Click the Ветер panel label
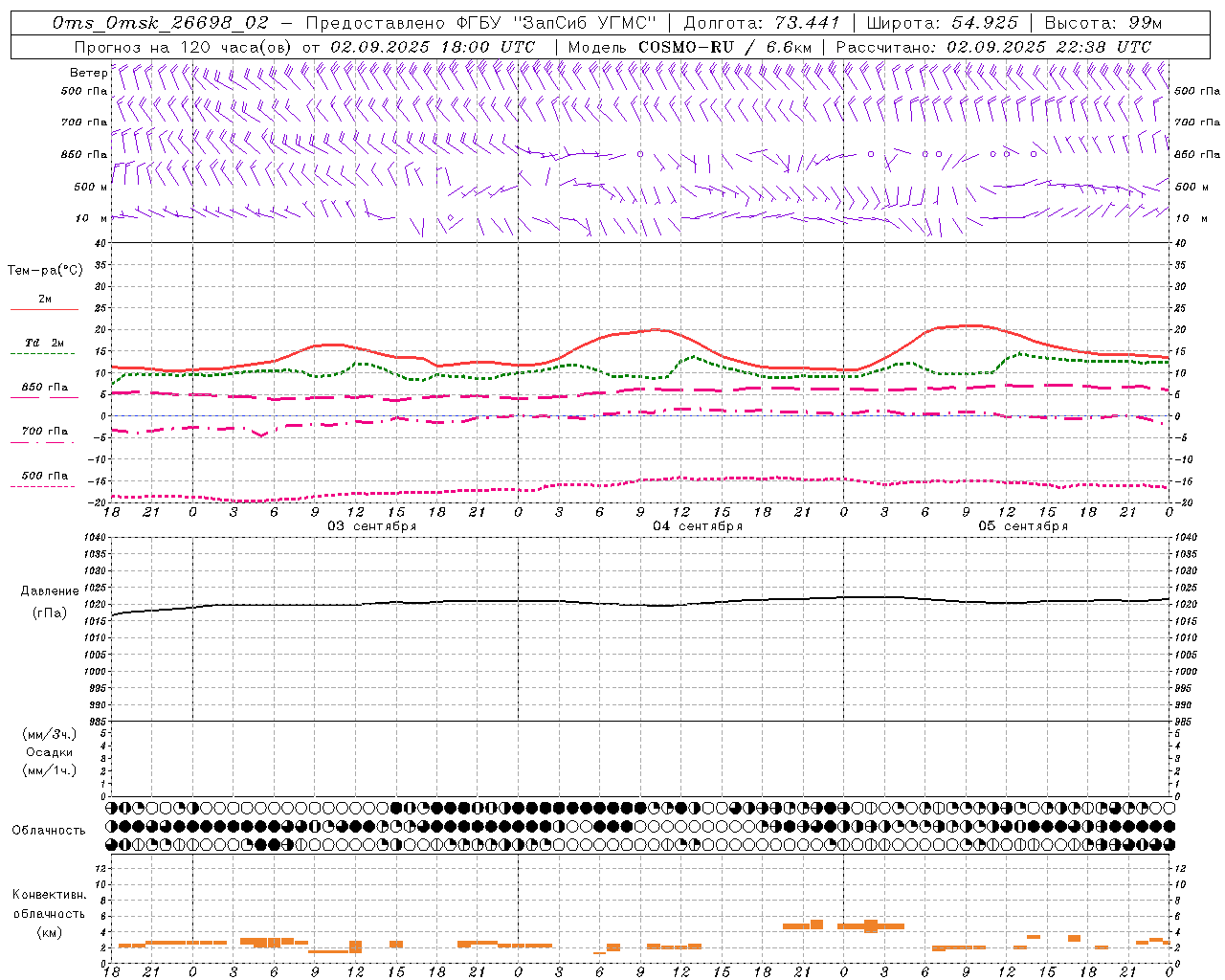Image resolution: width=1225 pixels, height=980 pixels. (x=88, y=73)
